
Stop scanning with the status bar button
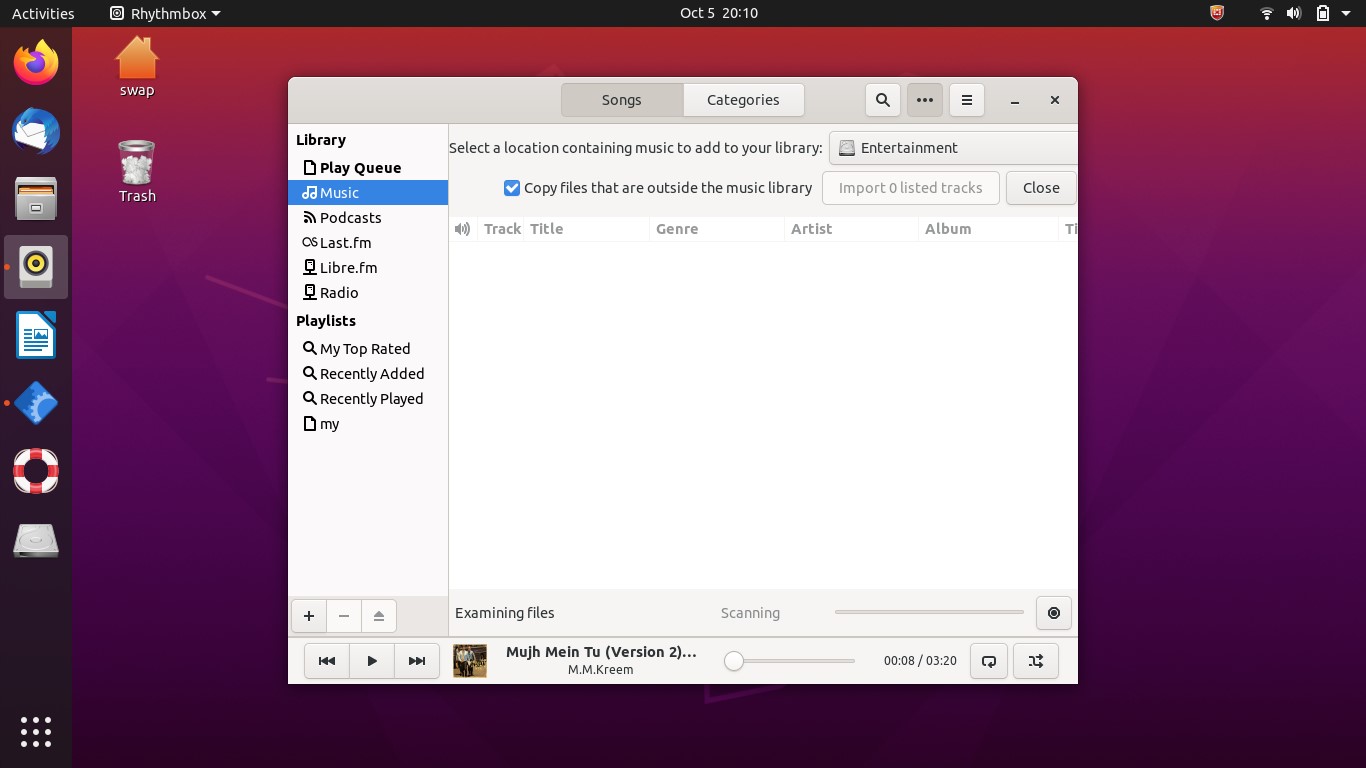[1053, 613]
